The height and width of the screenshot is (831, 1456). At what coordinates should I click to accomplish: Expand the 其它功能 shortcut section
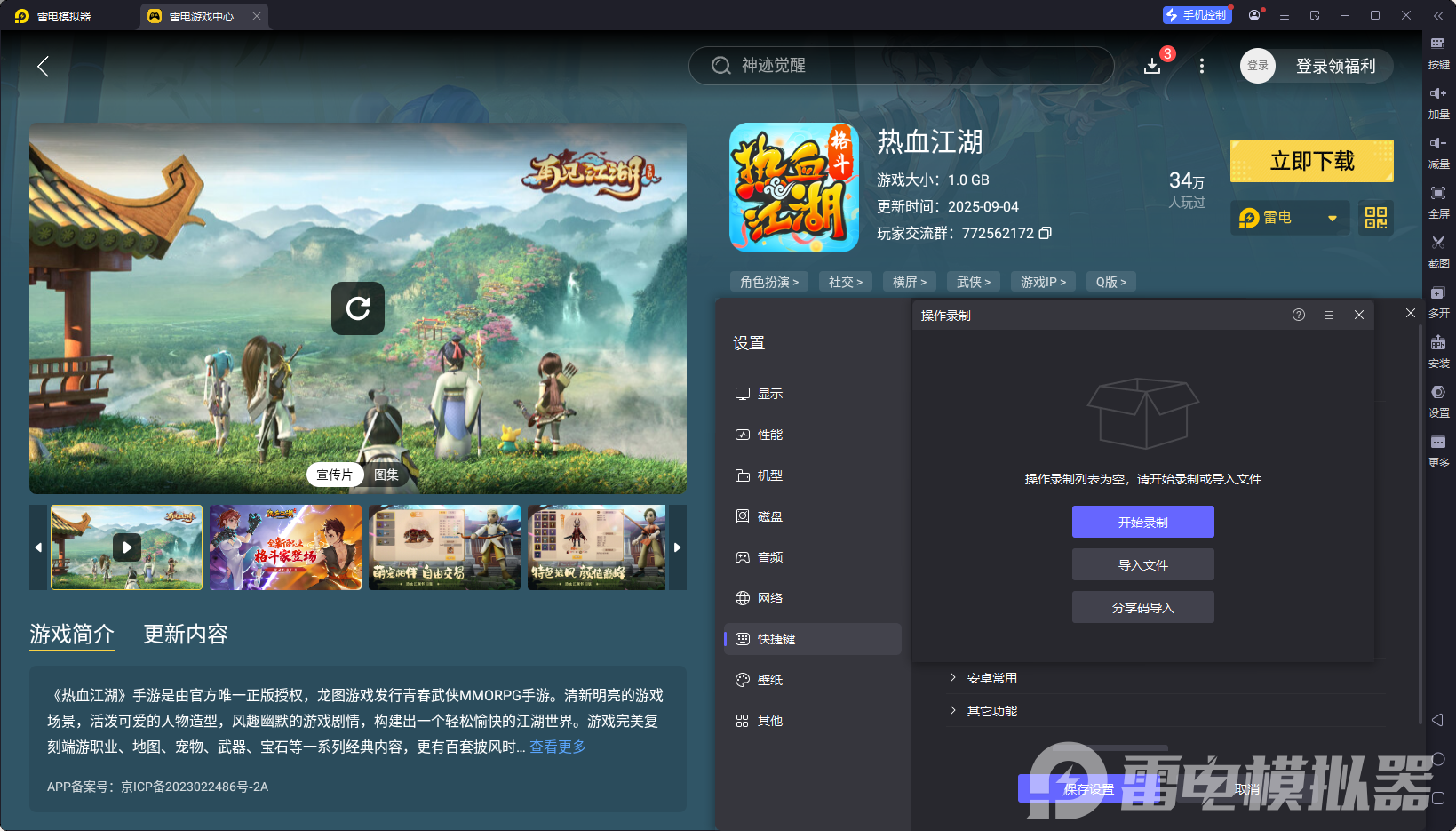tap(1164, 711)
